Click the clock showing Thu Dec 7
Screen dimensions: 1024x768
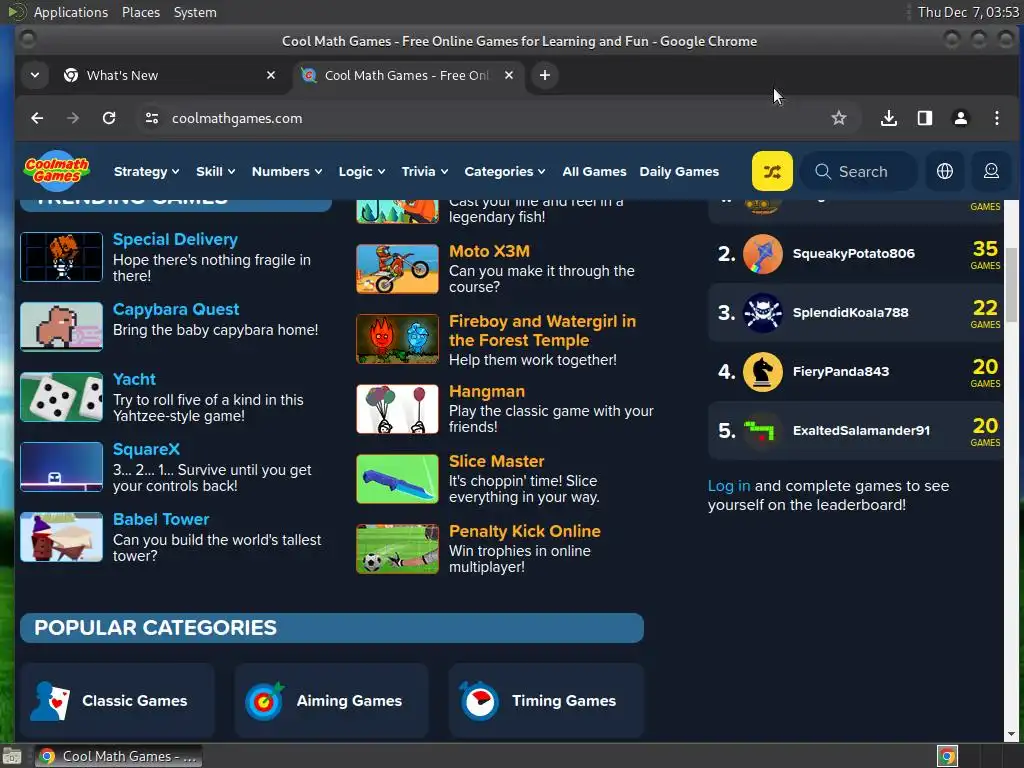(968, 12)
